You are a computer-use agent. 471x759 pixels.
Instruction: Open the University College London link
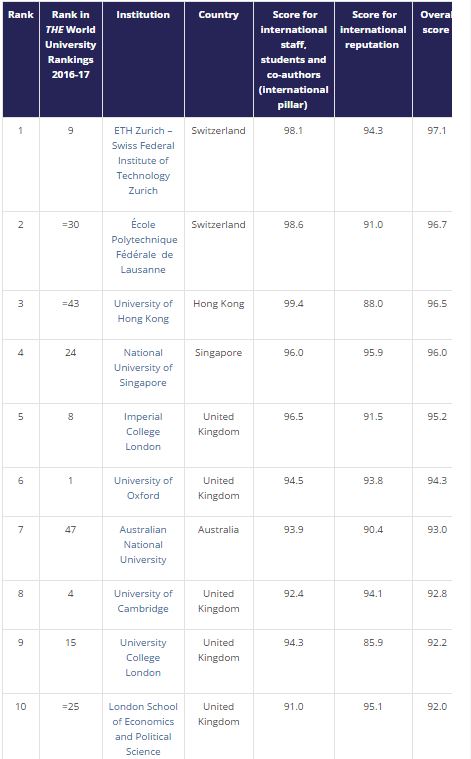pyautogui.click(x=143, y=657)
